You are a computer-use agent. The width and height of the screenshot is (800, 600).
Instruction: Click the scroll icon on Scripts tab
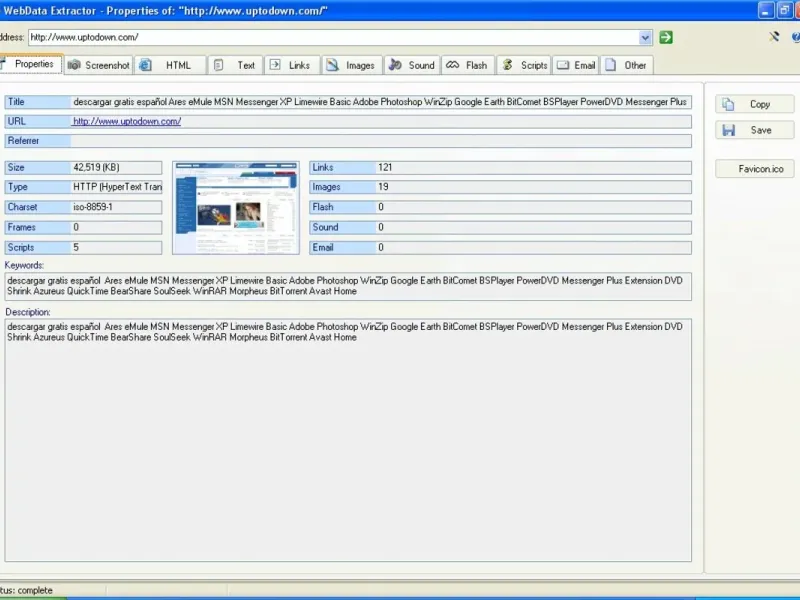point(507,65)
